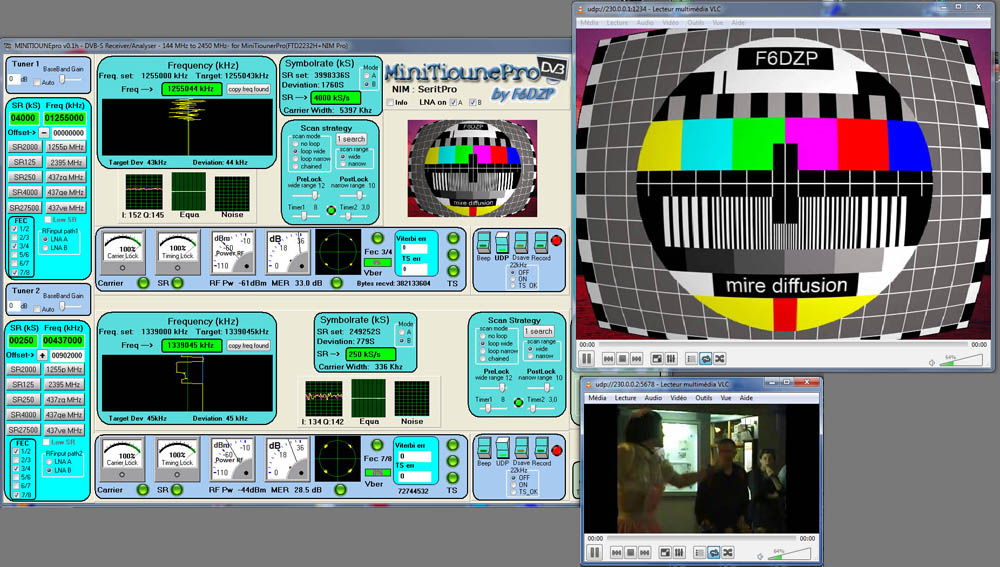Select Tuner 1 scan mode 'no loop'
Image resolution: width=1000 pixels, height=567 pixels.
295,144
